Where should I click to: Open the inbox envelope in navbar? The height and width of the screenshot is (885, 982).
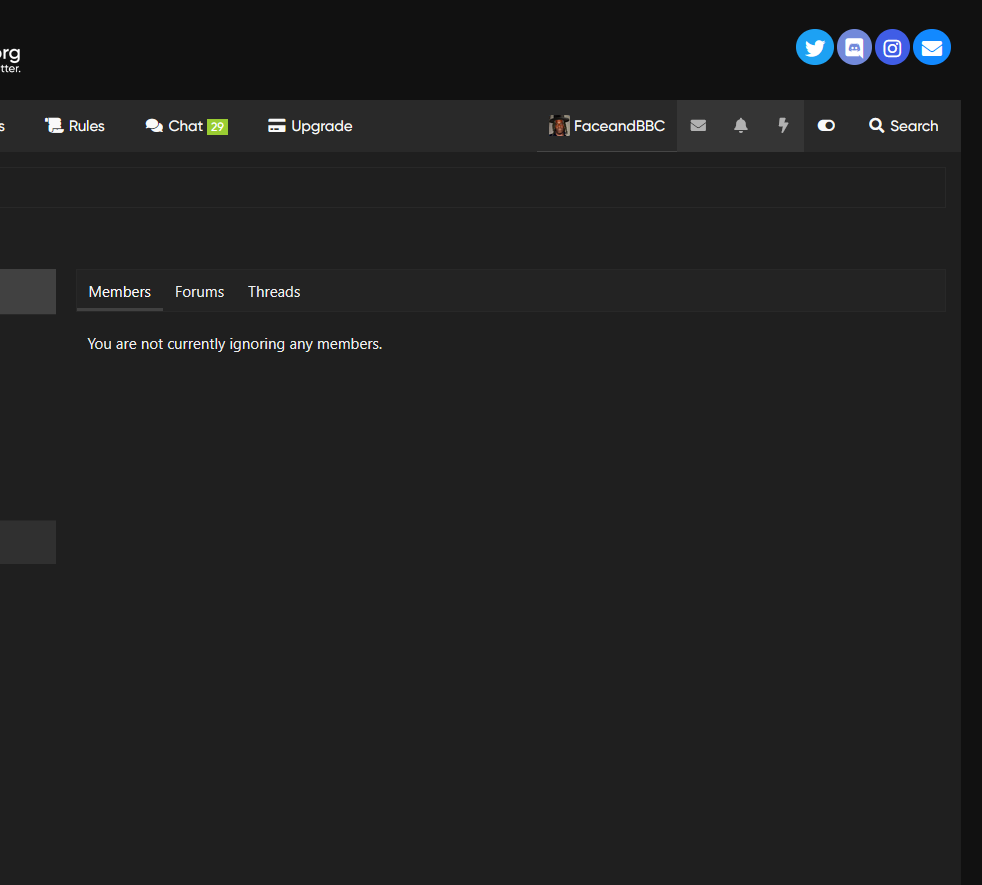[698, 126]
